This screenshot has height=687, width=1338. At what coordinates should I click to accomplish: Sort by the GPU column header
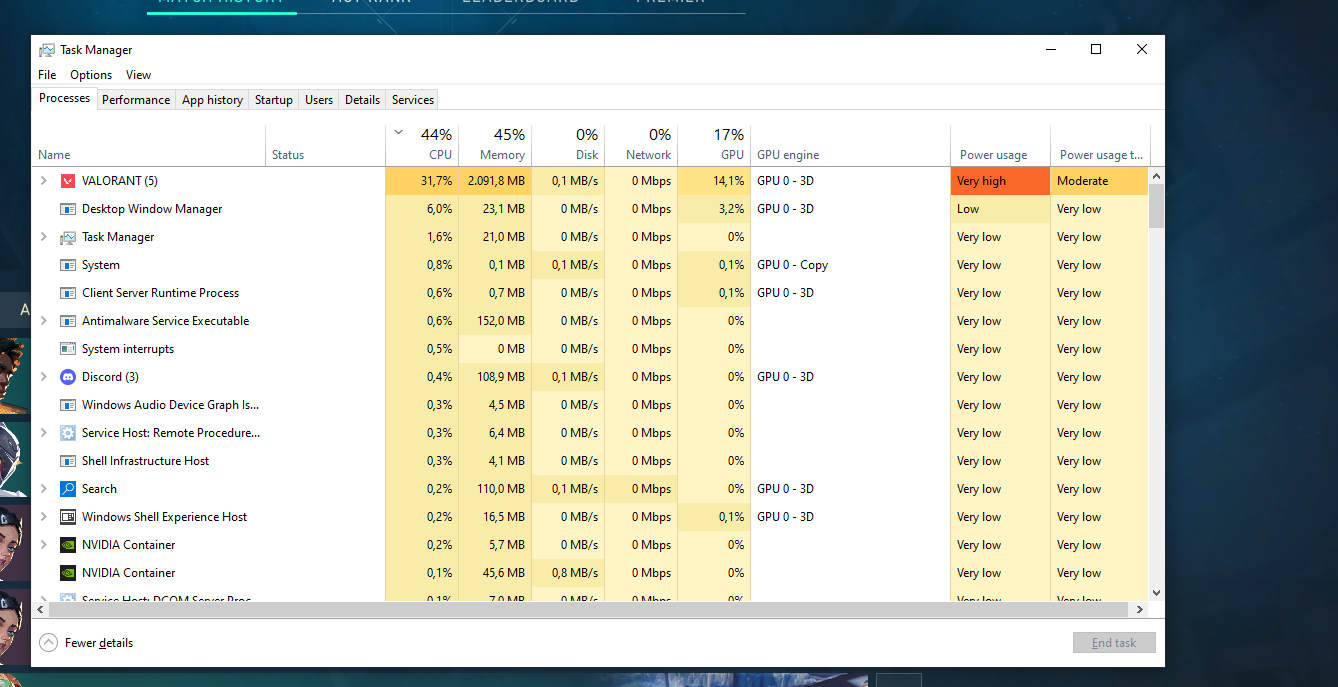click(714, 145)
